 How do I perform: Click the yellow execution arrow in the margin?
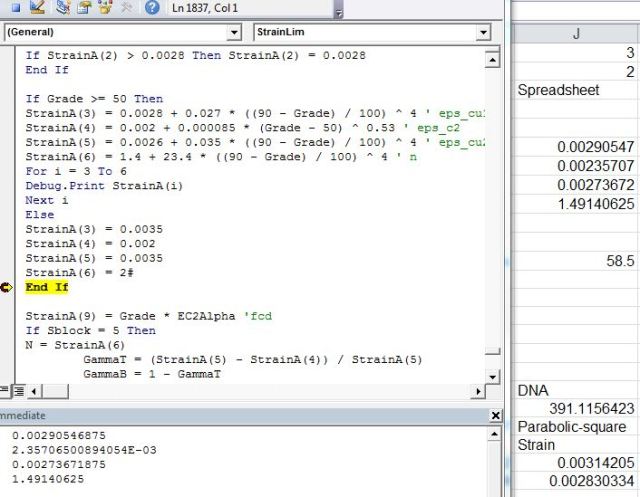[x=9, y=287]
